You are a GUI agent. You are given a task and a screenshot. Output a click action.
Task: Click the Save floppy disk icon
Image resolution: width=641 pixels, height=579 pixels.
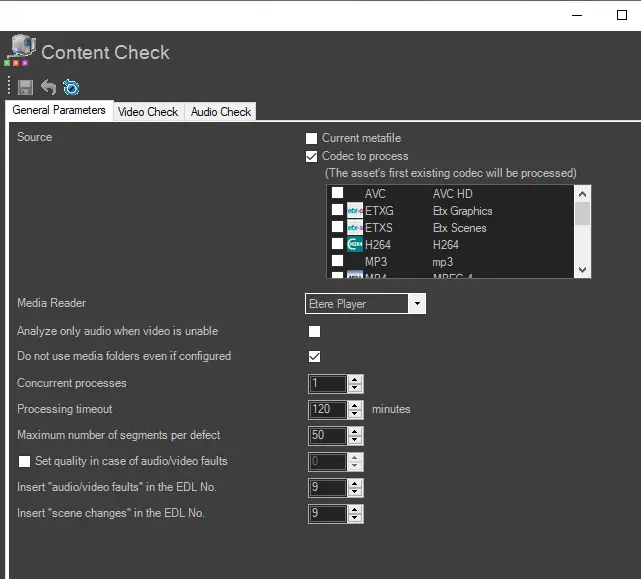[x=26, y=88]
